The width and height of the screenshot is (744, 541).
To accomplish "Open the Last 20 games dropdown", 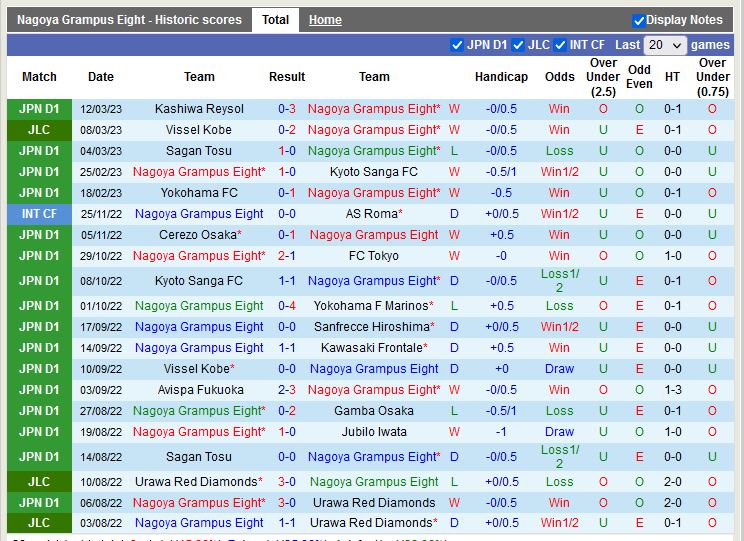I will (x=665, y=45).
